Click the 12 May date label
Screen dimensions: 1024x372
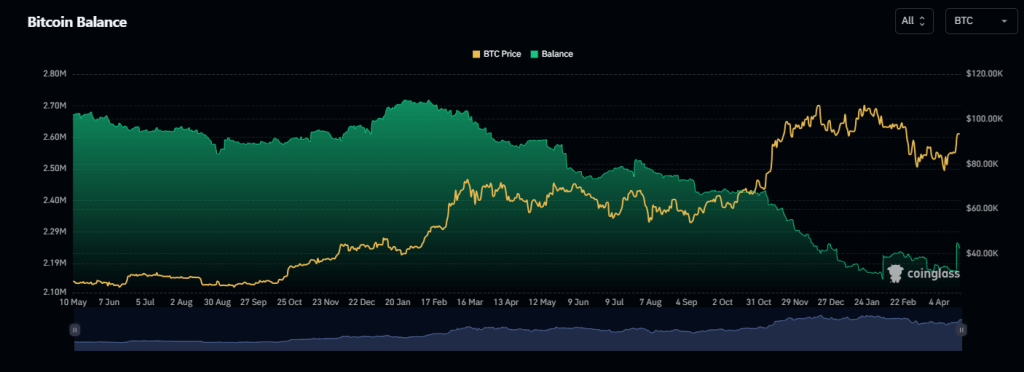(543, 303)
